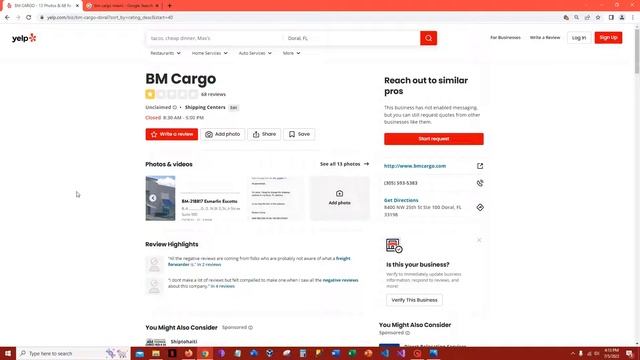This screenshot has height=360, width=640.
Task: Expand the Auto Services dropdown
Action: [x=255, y=53]
